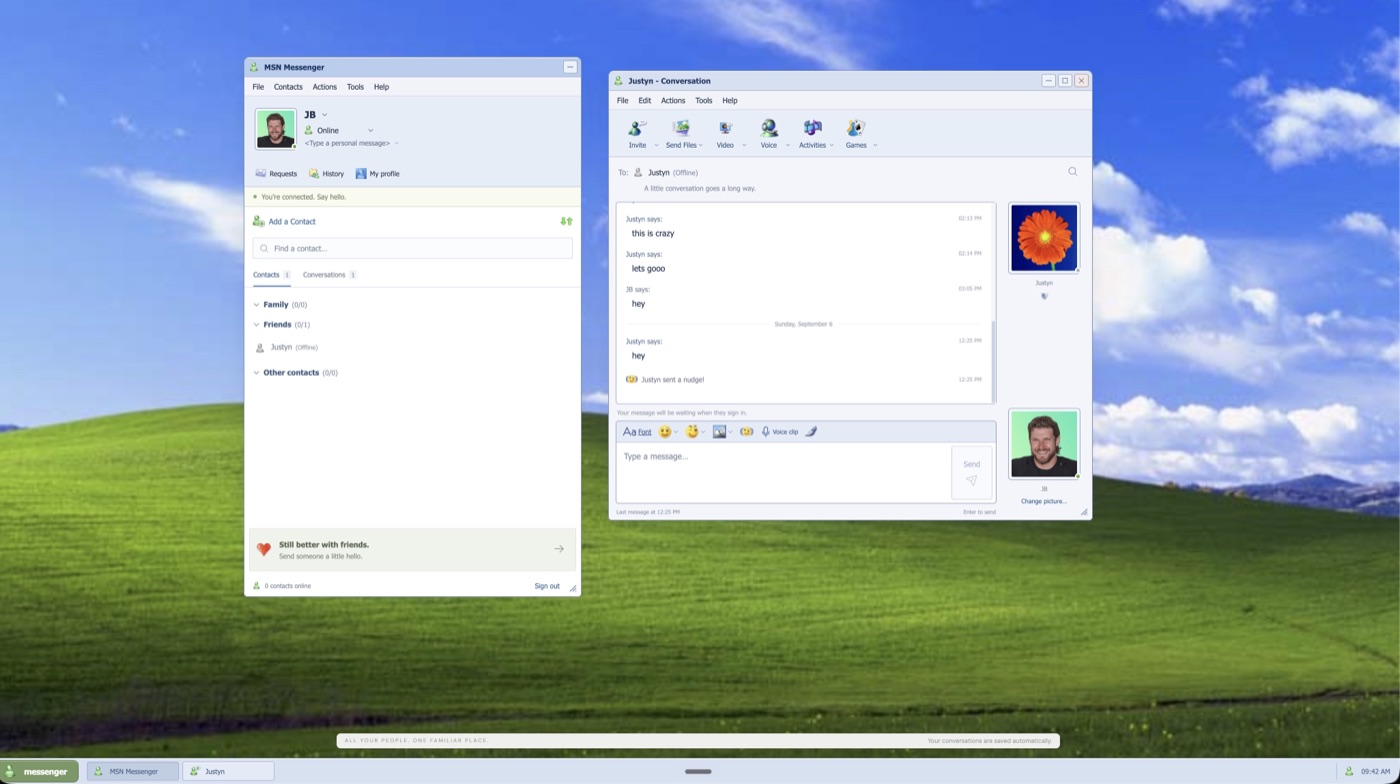Search the conversation with magnifier icon
The width and height of the screenshot is (1400, 784).
coord(1072,172)
